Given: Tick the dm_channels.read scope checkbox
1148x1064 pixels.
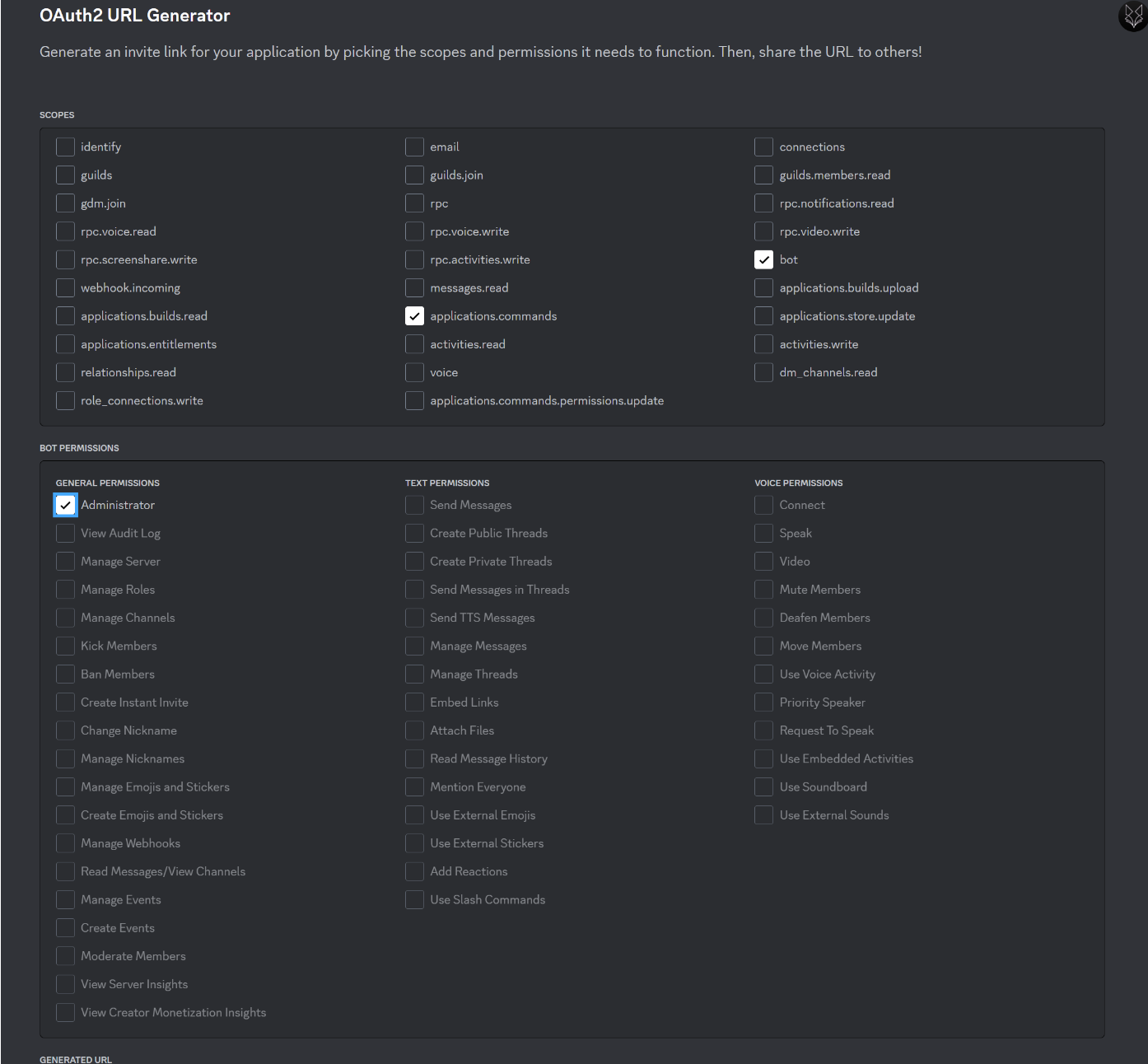Looking at the screenshot, I should click(763, 372).
